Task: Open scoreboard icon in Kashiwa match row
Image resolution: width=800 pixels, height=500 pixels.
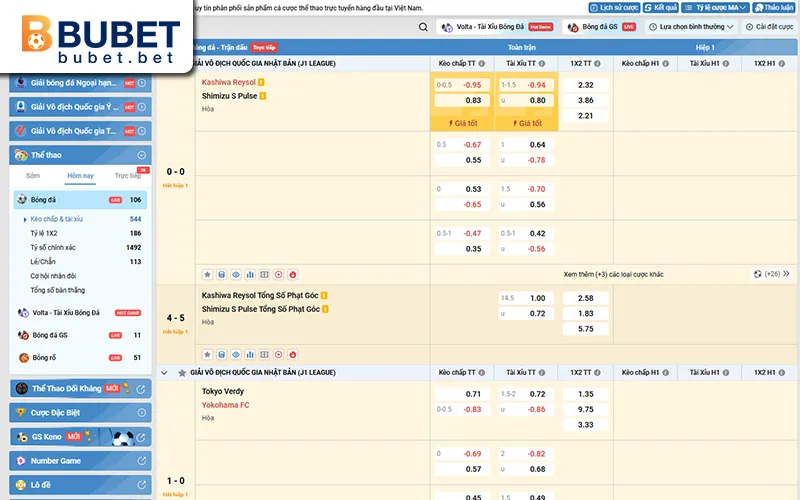Action: pyautogui.click(x=264, y=274)
